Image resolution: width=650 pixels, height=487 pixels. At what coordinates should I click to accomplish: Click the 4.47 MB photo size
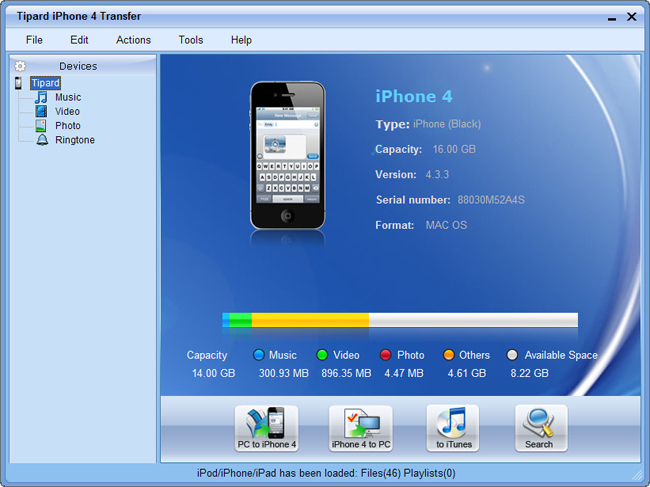pos(404,373)
